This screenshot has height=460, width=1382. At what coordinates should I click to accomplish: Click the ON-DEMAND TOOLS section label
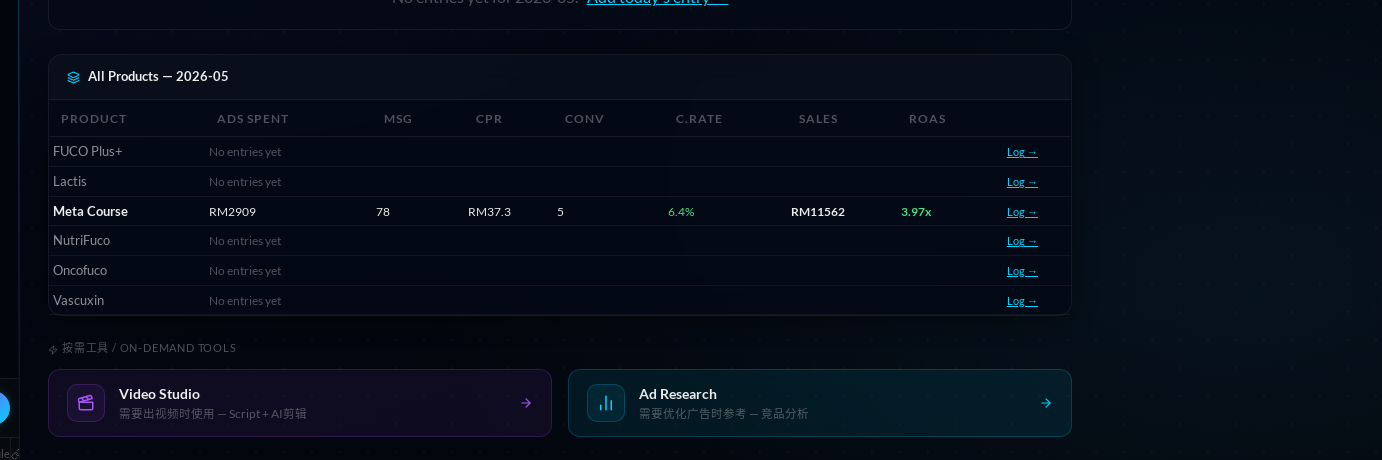click(149, 348)
